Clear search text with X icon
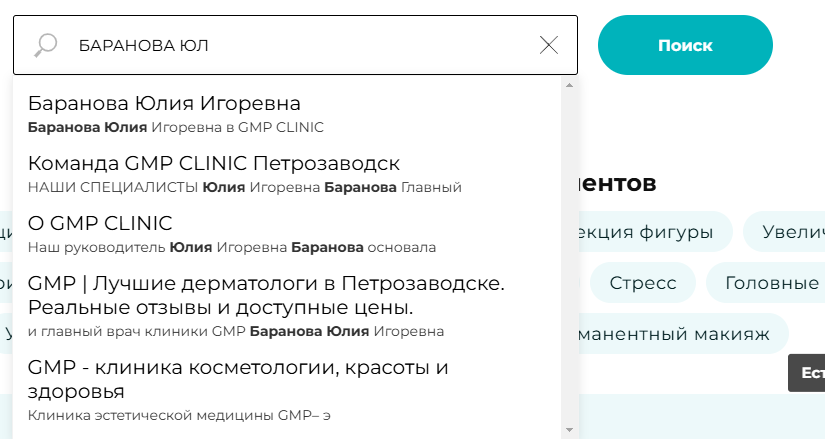Screen dimensions: 825x439 click(548, 45)
